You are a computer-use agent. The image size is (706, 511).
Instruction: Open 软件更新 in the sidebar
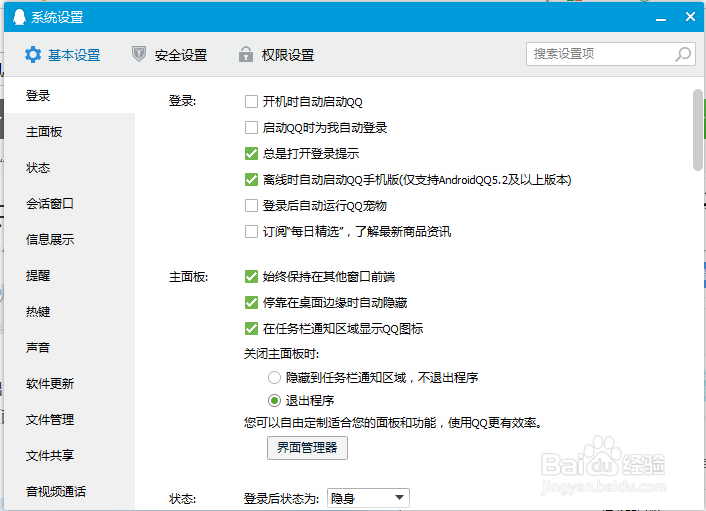pyautogui.click(x=69, y=384)
